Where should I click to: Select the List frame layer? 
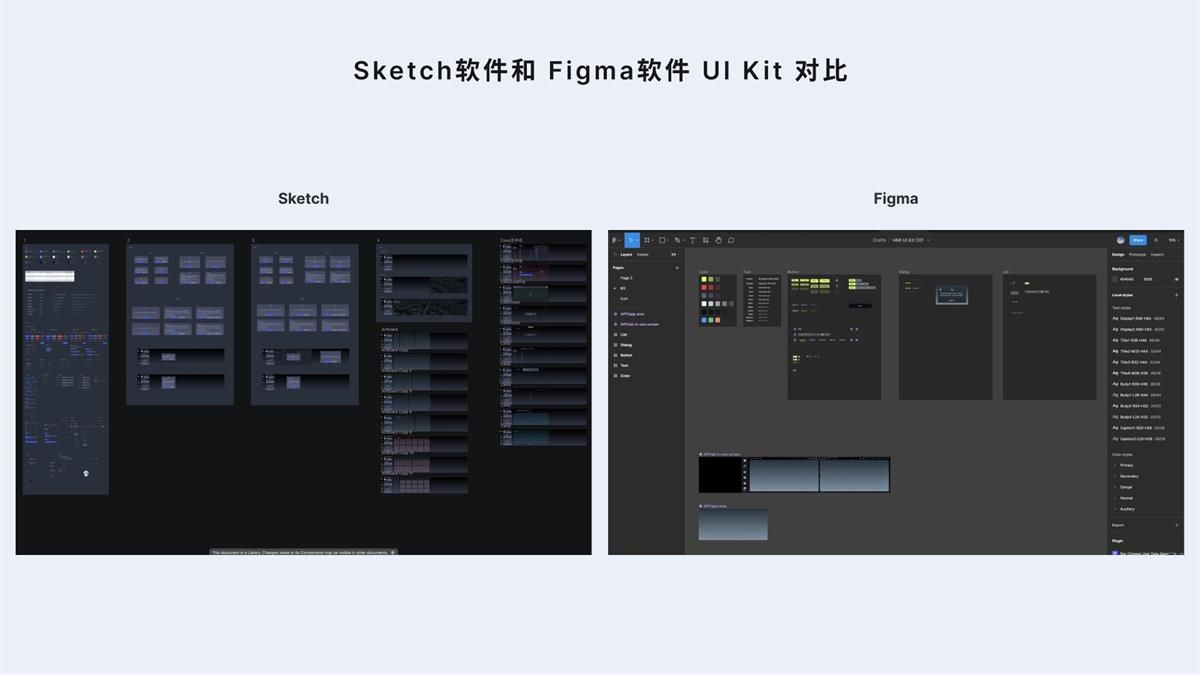coord(624,334)
